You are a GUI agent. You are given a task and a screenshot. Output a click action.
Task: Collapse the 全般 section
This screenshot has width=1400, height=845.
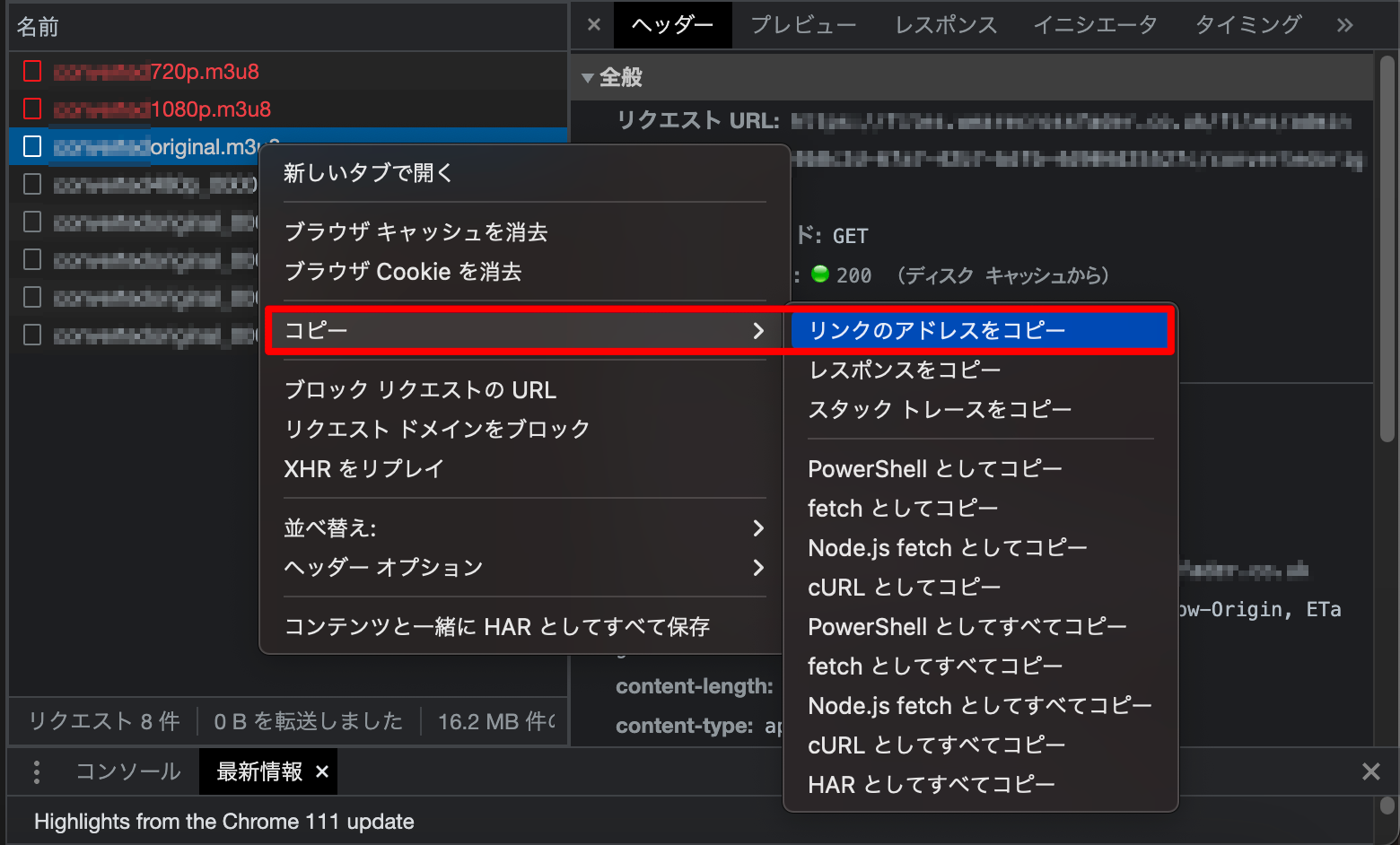coord(588,78)
